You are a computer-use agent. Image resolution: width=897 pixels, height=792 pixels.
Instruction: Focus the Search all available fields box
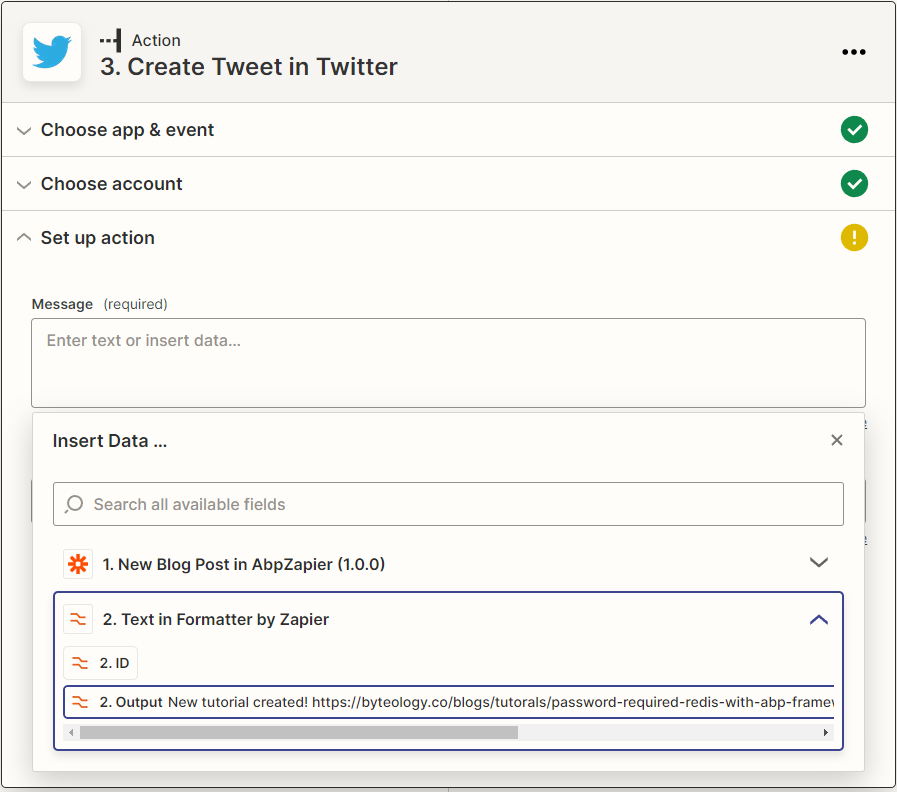click(448, 504)
